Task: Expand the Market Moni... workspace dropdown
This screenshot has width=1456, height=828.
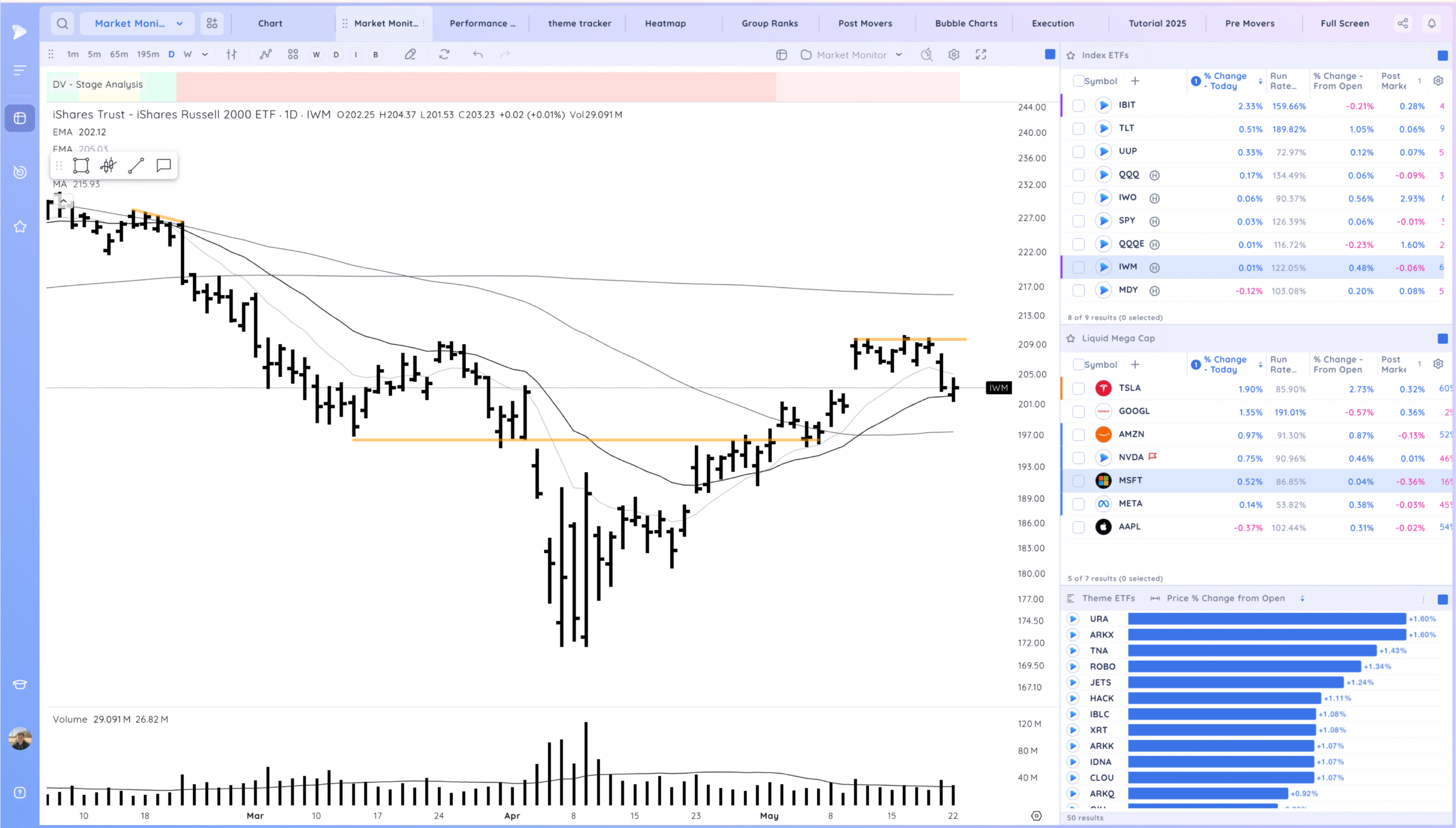Action: pos(137,23)
